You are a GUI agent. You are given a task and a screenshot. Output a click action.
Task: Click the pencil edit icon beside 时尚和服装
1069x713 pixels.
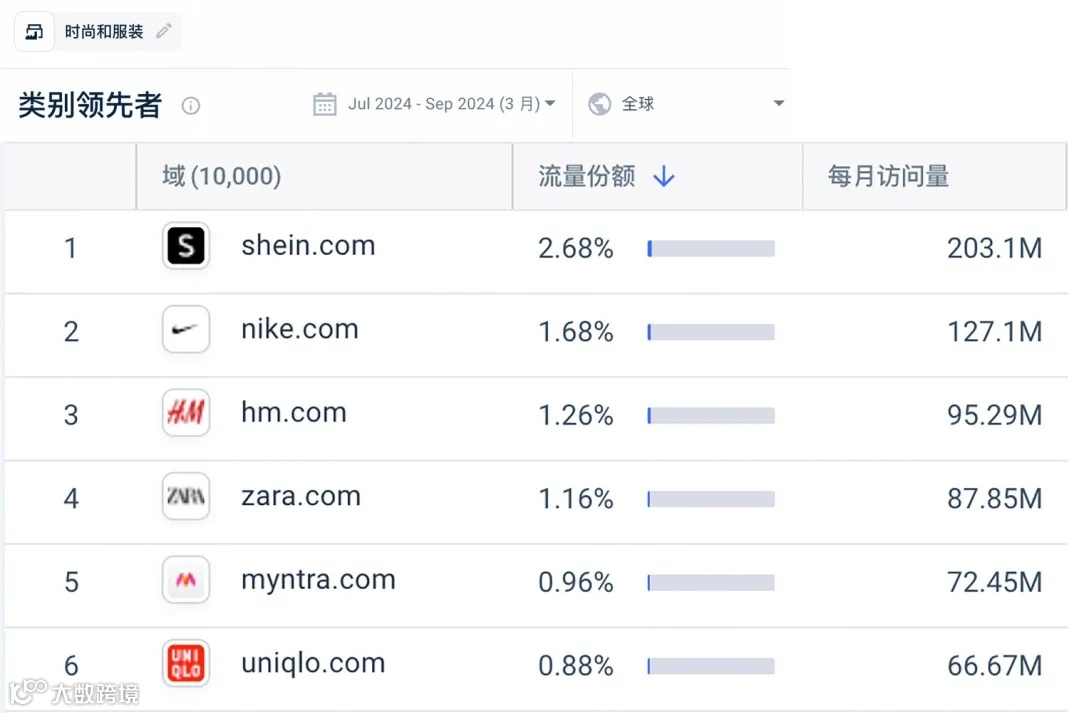[x=163, y=32]
